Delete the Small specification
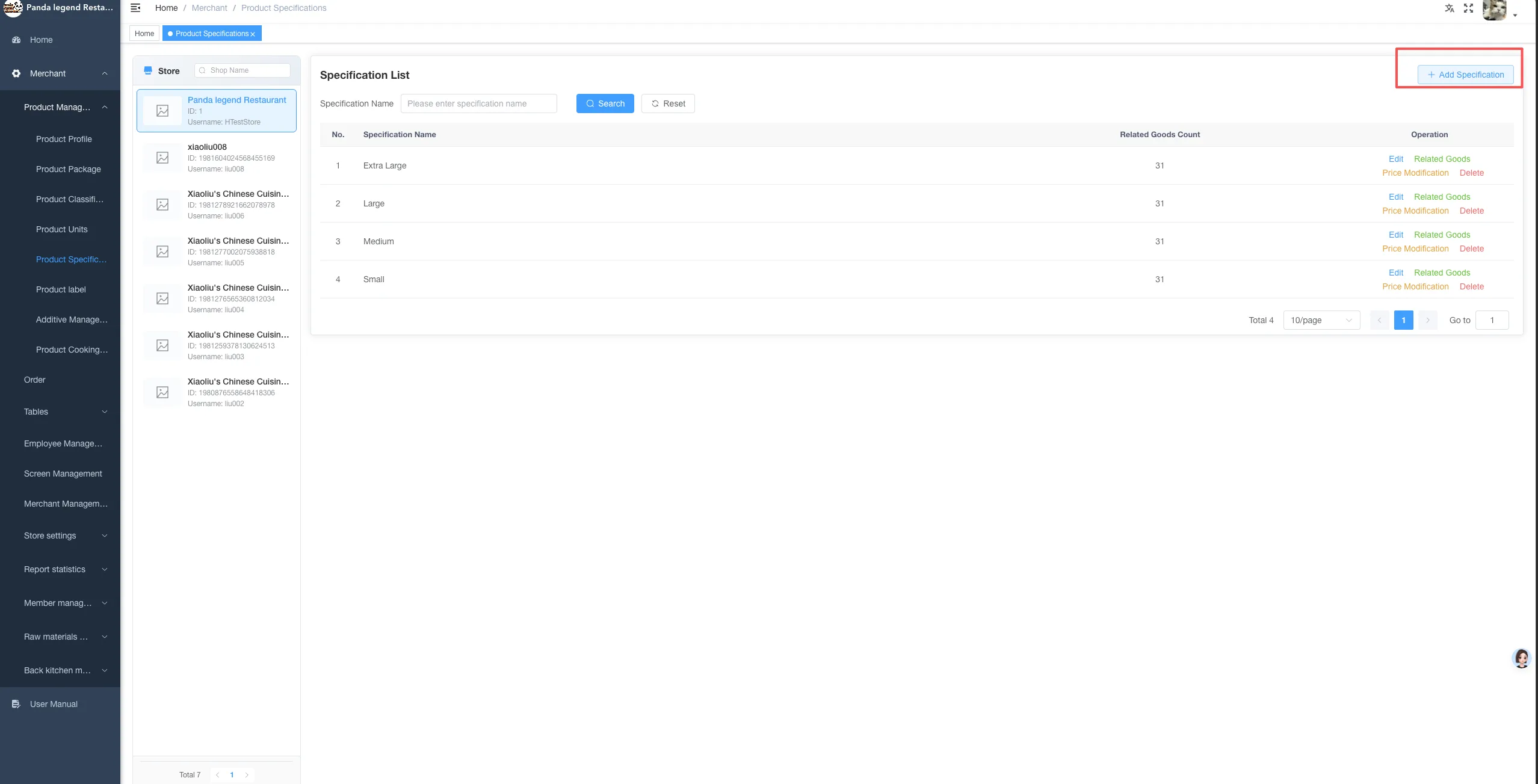Viewport: 1538px width, 784px height. click(x=1472, y=286)
